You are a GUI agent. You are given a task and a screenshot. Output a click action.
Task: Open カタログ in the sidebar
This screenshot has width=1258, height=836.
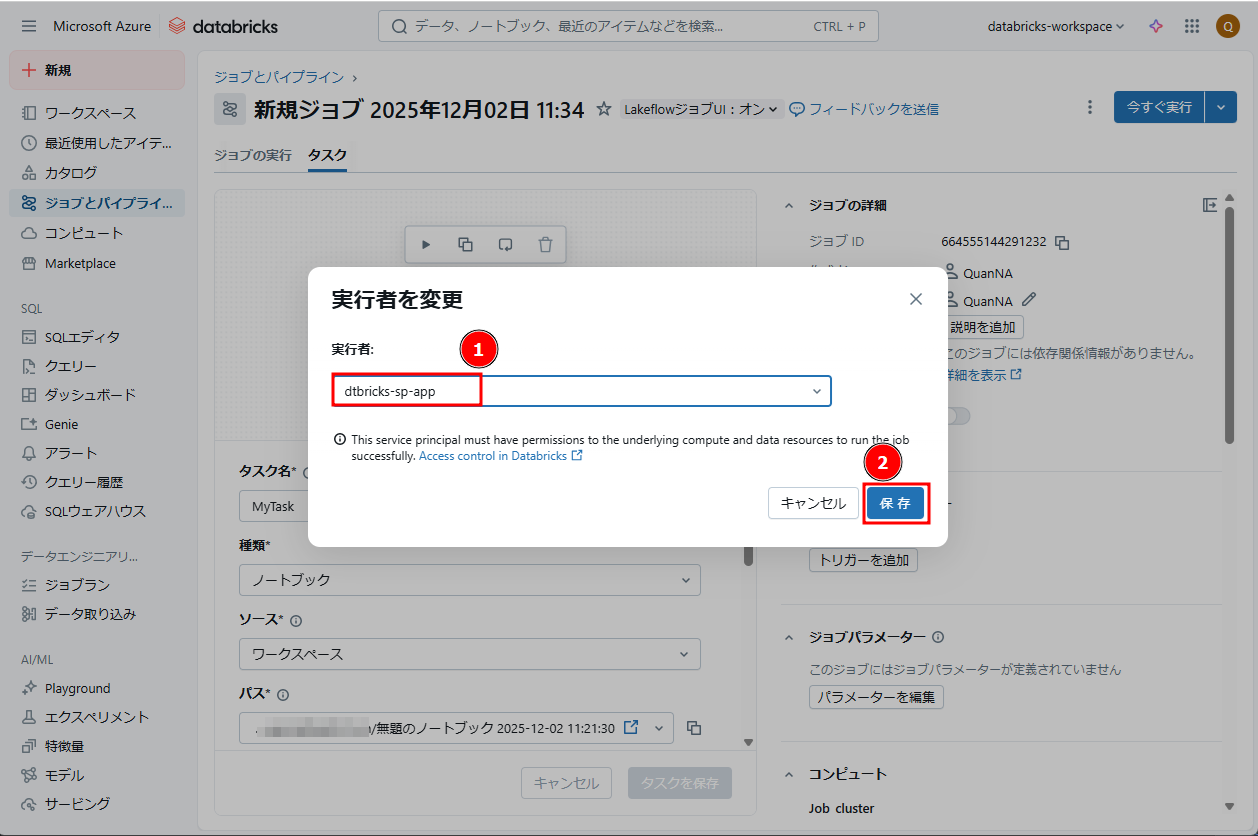pos(71,172)
